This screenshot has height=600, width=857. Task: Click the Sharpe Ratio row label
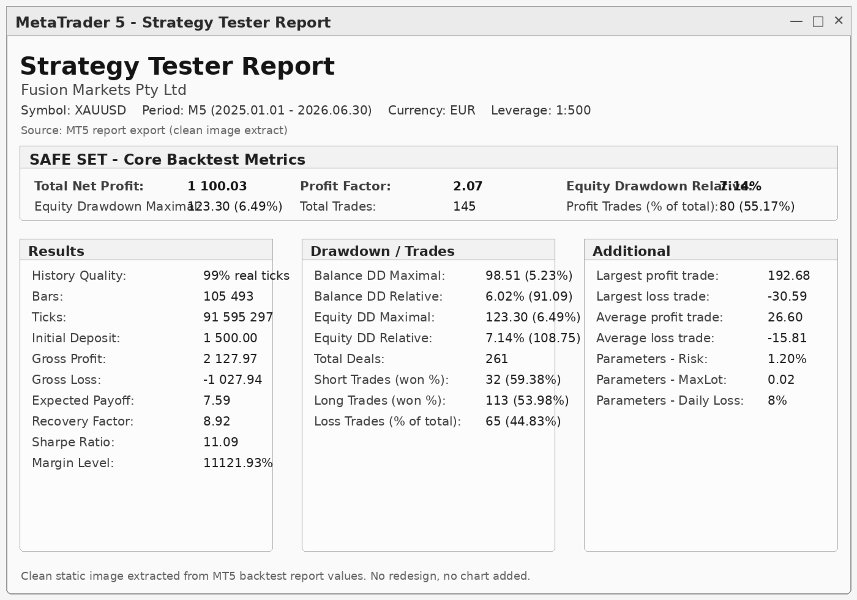(73, 442)
